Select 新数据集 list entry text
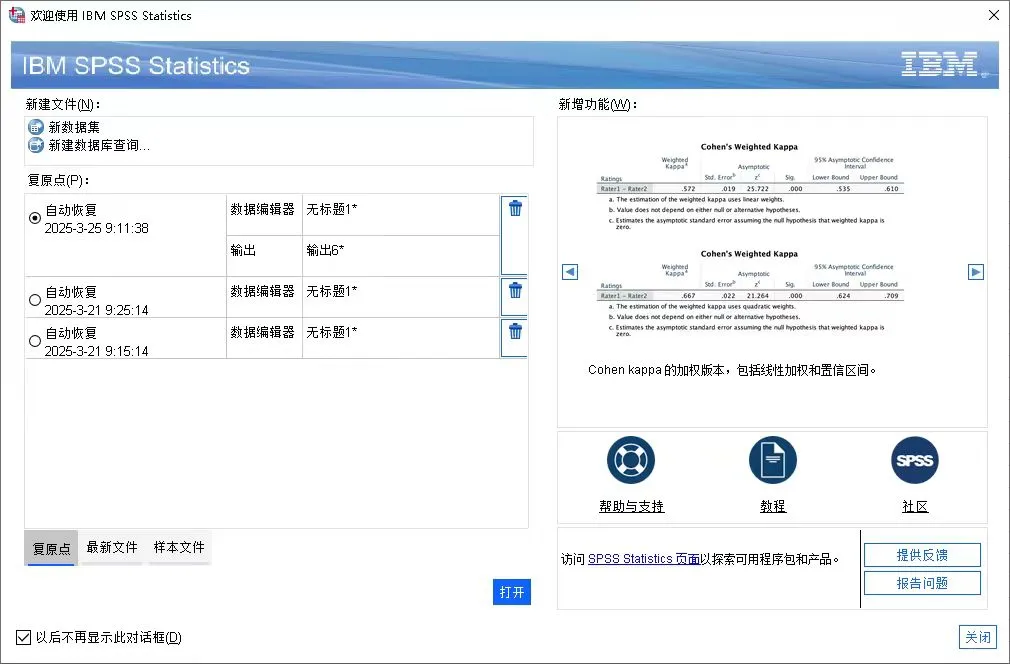 (x=74, y=128)
